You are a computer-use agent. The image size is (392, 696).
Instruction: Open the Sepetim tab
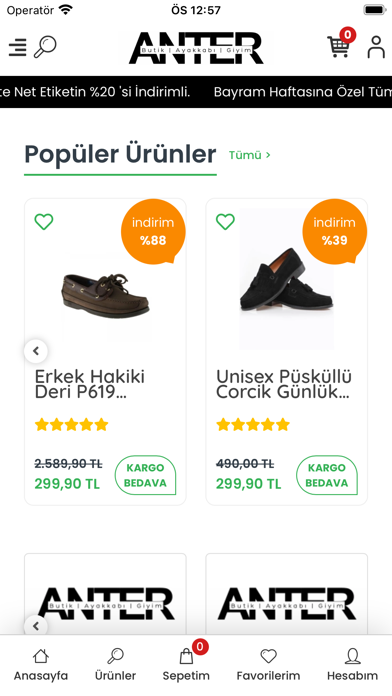point(186,665)
